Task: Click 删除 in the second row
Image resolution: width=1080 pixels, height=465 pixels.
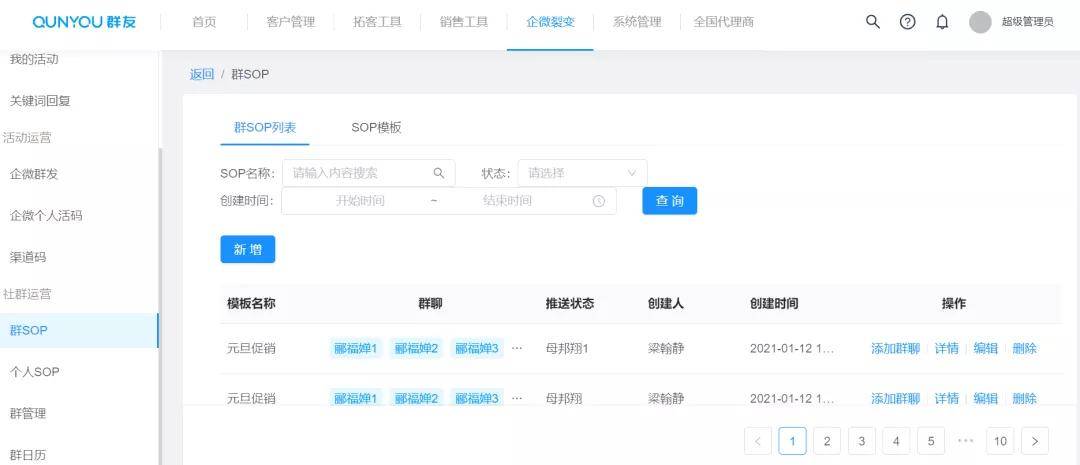Action: (x=1024, y=397)
